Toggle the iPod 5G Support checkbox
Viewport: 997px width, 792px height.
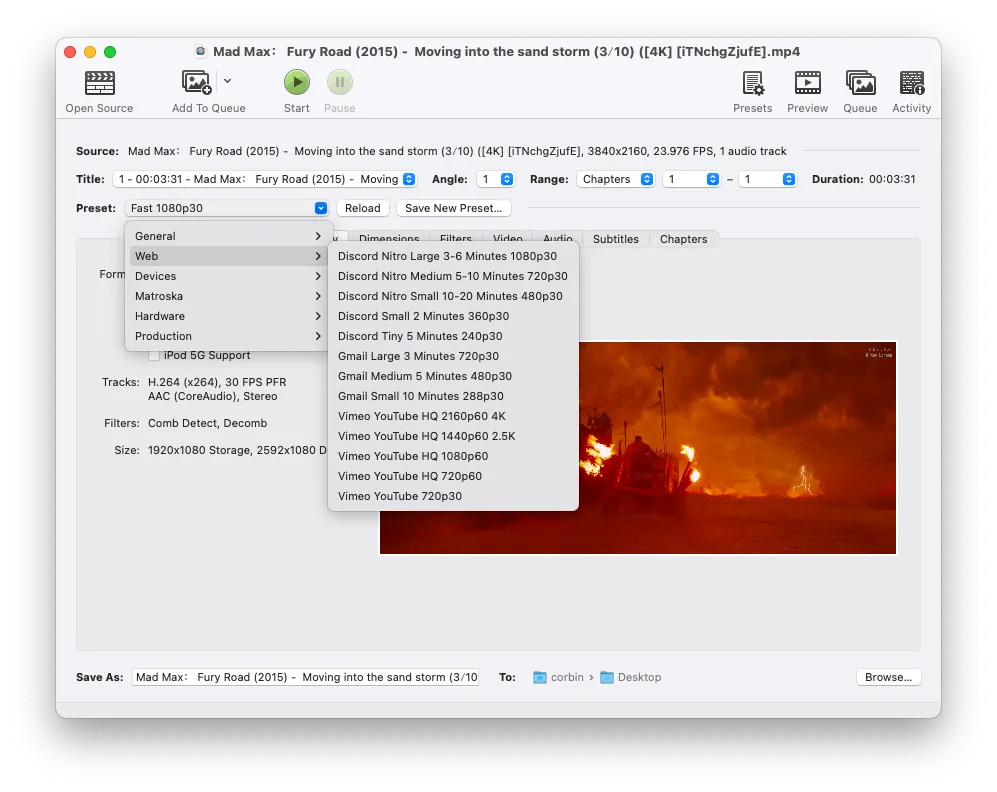pyautogui.click(x=154, y=355)
